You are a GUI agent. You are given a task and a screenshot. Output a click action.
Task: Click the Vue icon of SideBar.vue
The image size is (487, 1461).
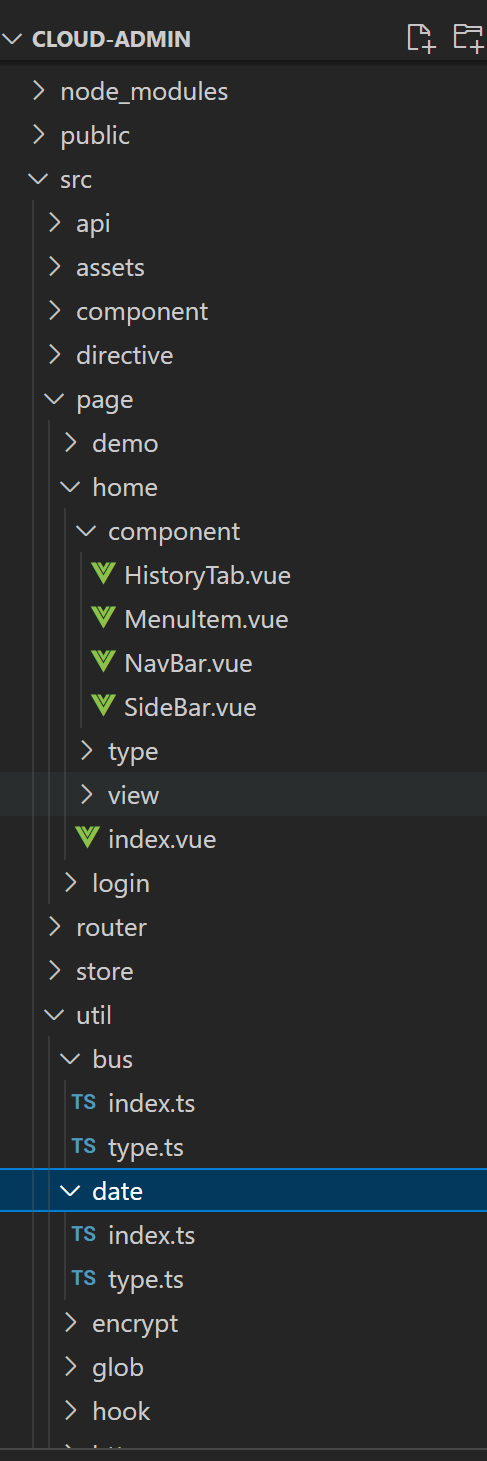tap(103, 707)
